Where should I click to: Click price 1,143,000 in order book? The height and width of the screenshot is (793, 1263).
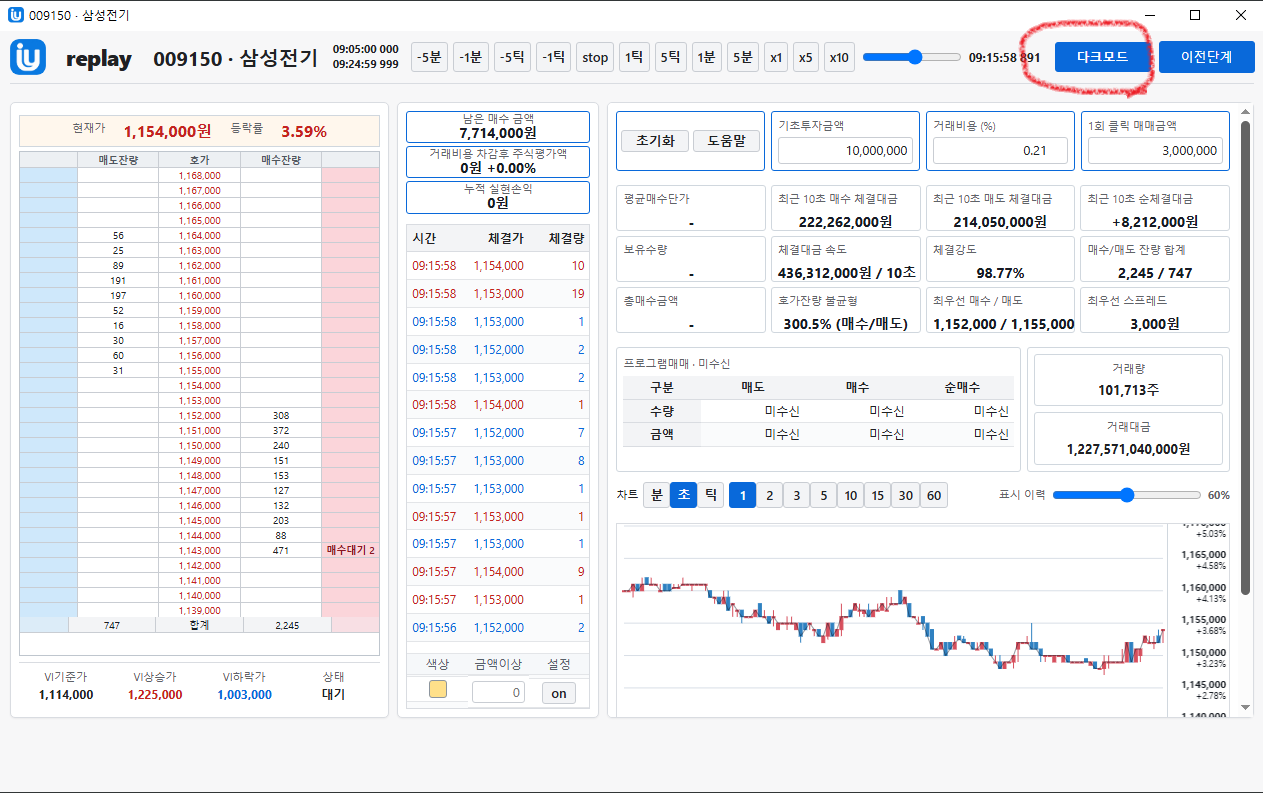coord(199,550)
